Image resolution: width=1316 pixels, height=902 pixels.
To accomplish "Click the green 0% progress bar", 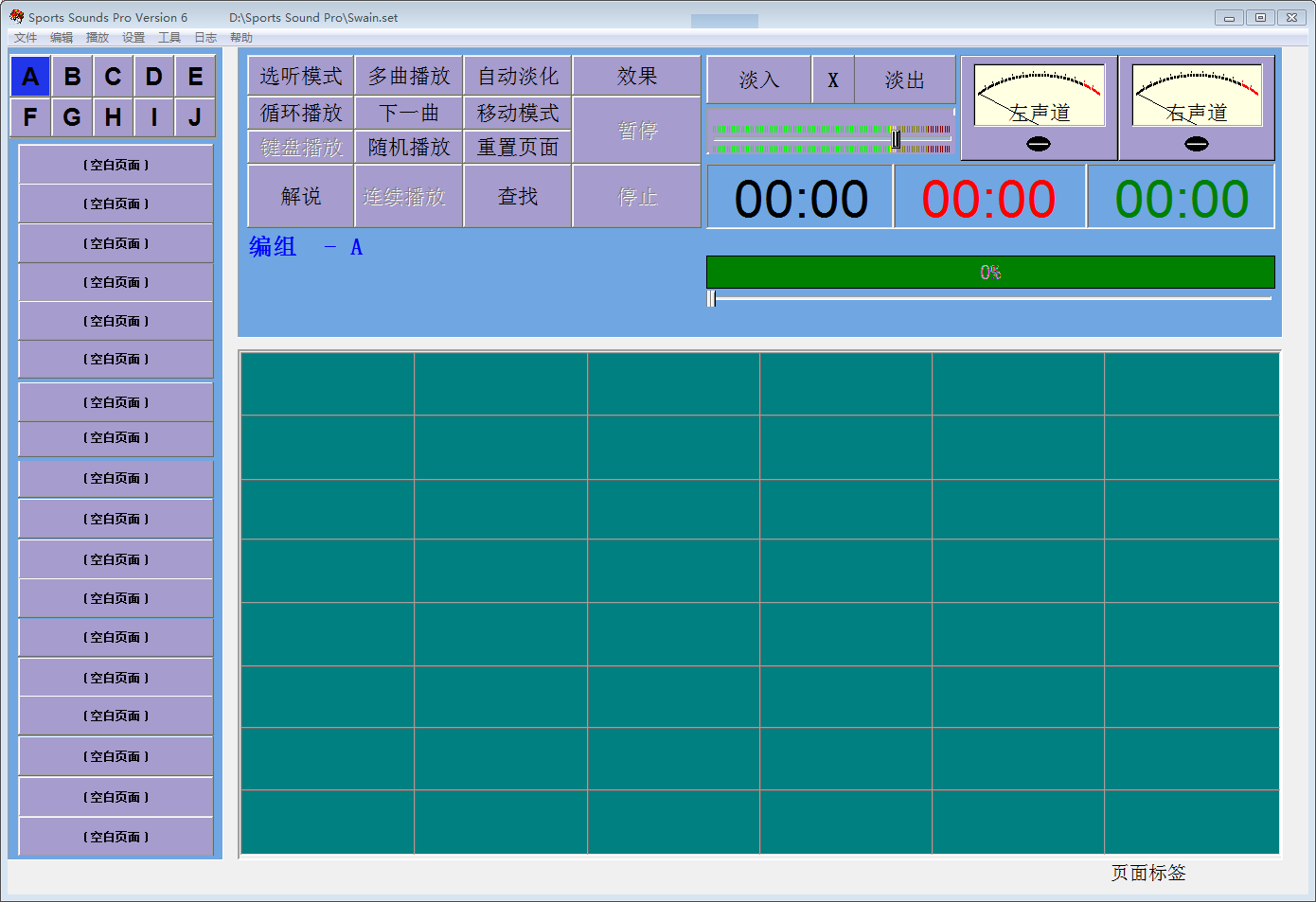I will tap(990, 272).
